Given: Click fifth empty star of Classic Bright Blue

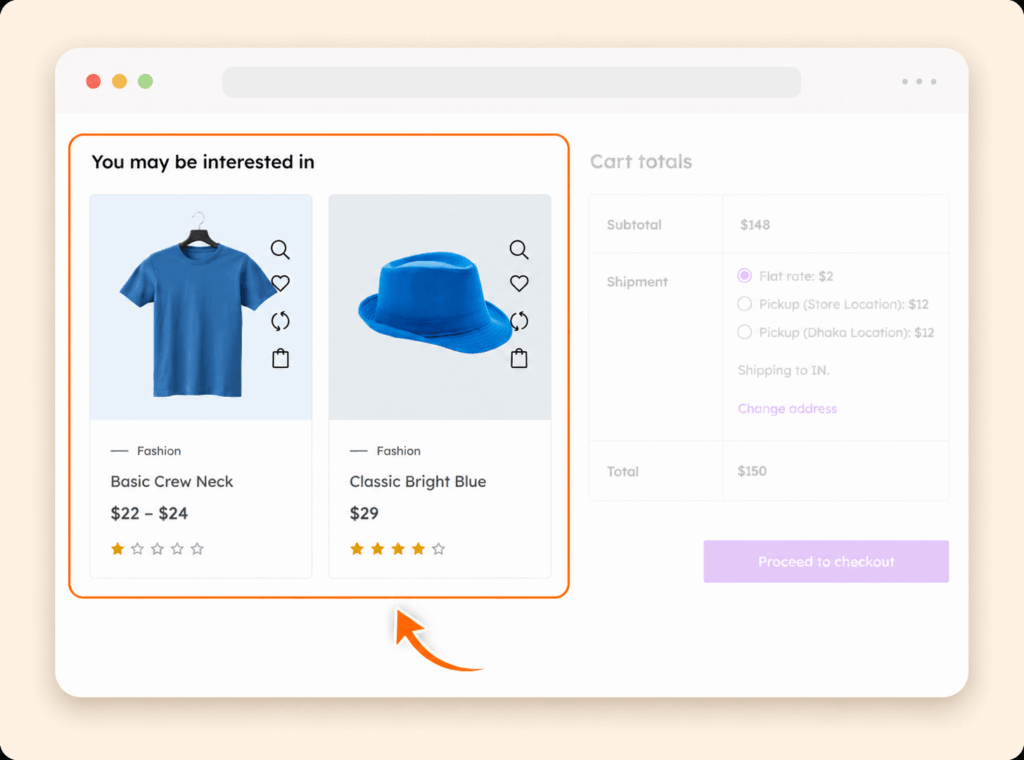Looking at the screenshot, I should 438,548.
